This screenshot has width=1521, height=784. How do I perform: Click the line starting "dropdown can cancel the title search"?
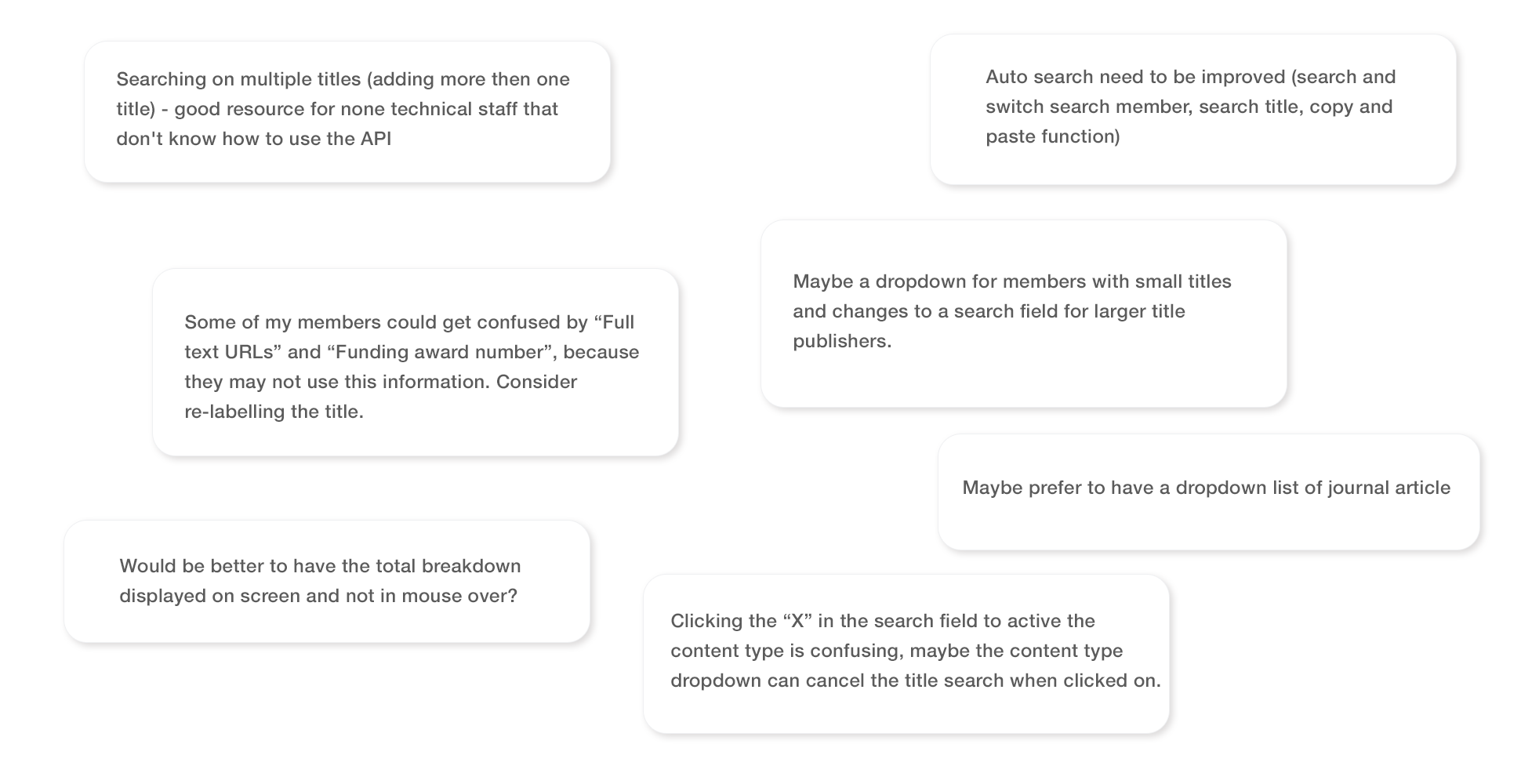[x=915, y=681]
